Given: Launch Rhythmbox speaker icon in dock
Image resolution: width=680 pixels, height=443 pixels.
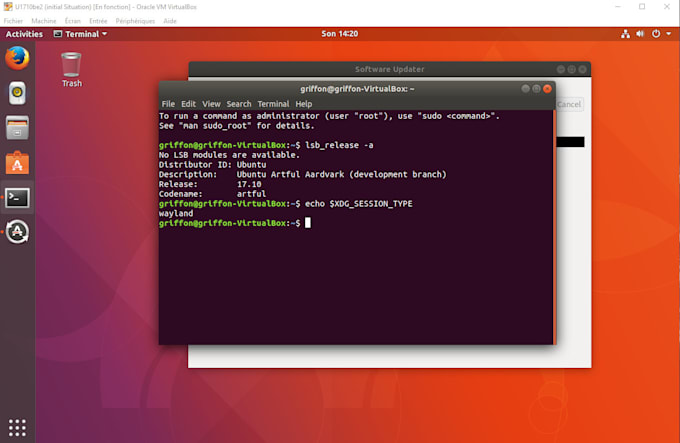Looking at the screenshot, I should (17, 93).
